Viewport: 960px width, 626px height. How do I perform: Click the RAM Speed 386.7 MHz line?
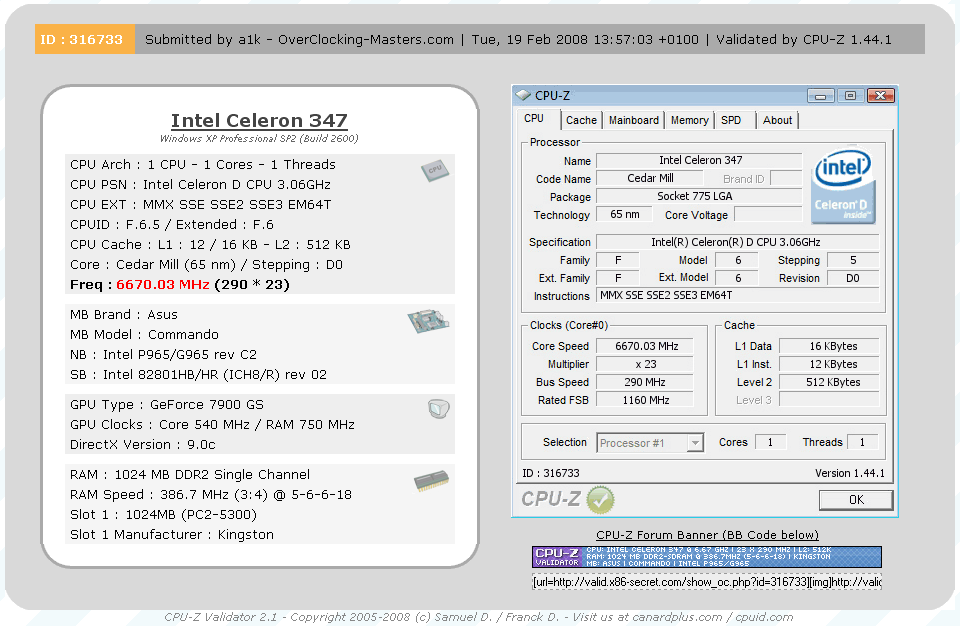click(x=211, y=494)
